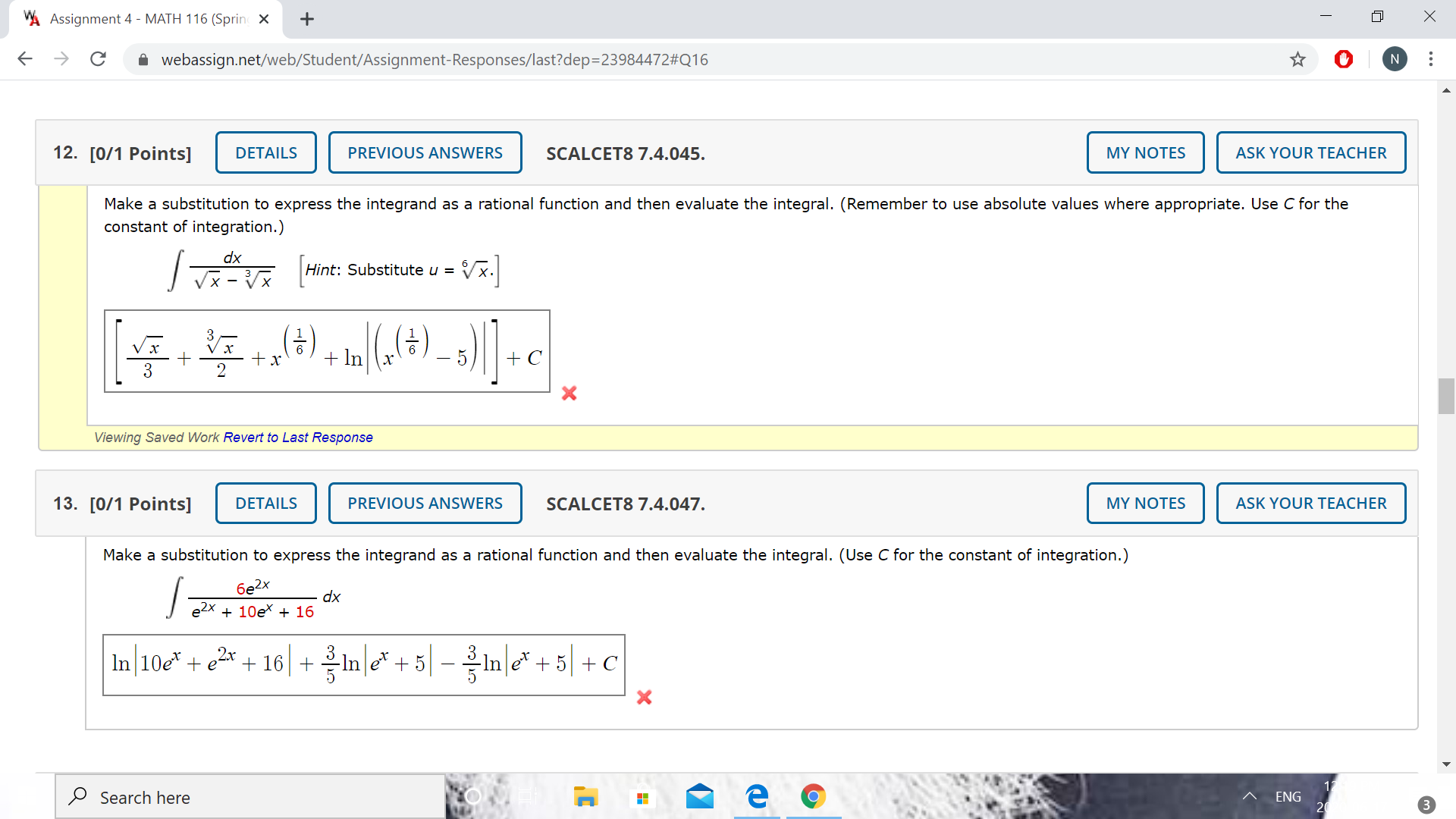Expand hidden taskbar icons chevron
The width and height of the screenshot is (1456, 819).
pos(1250,796)
